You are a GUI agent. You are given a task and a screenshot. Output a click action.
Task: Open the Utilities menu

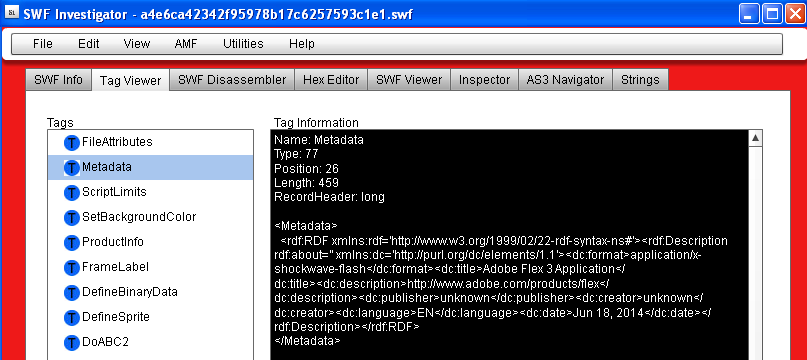coord(243,44)
